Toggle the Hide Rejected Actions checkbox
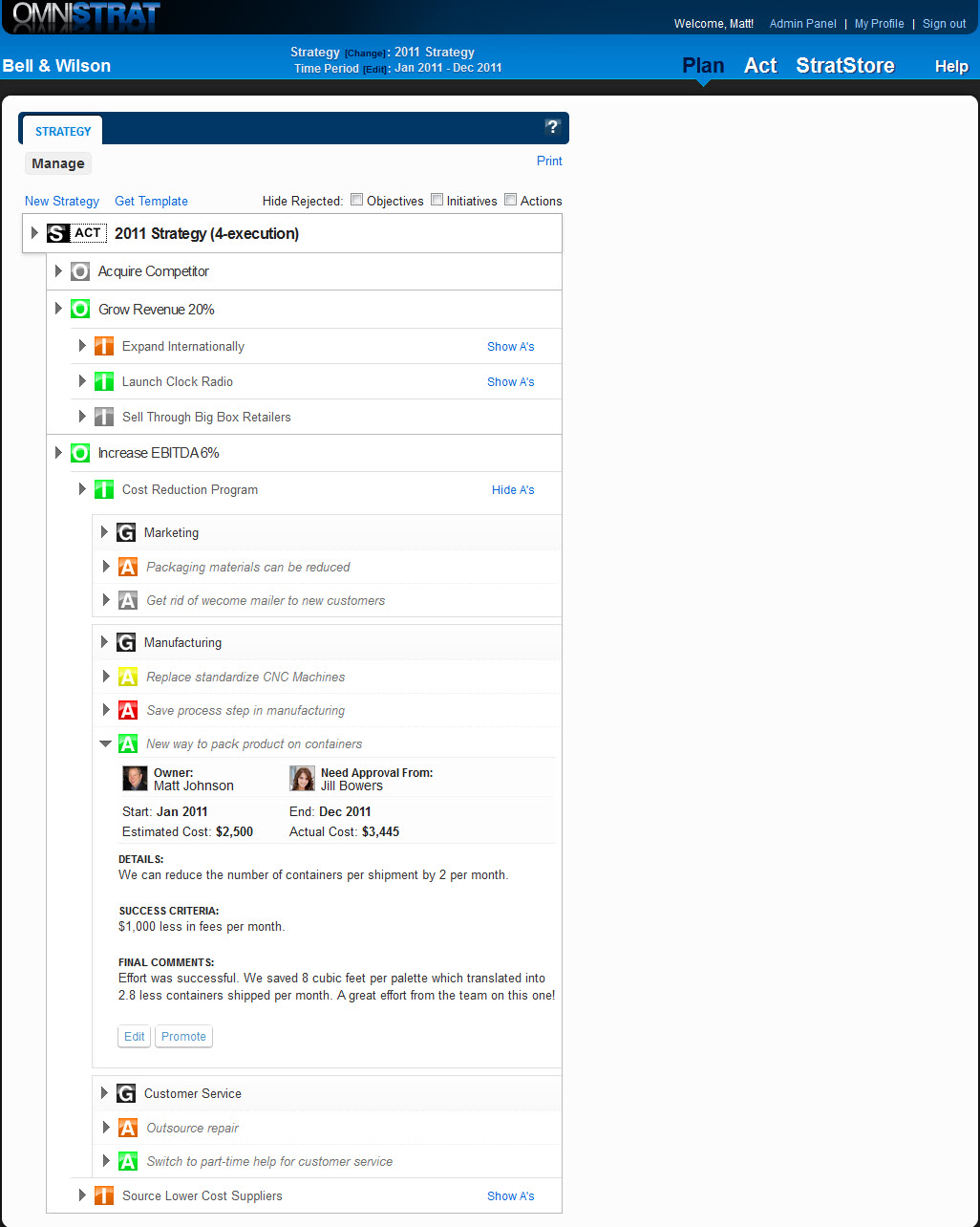 click(x=511, y=200)
